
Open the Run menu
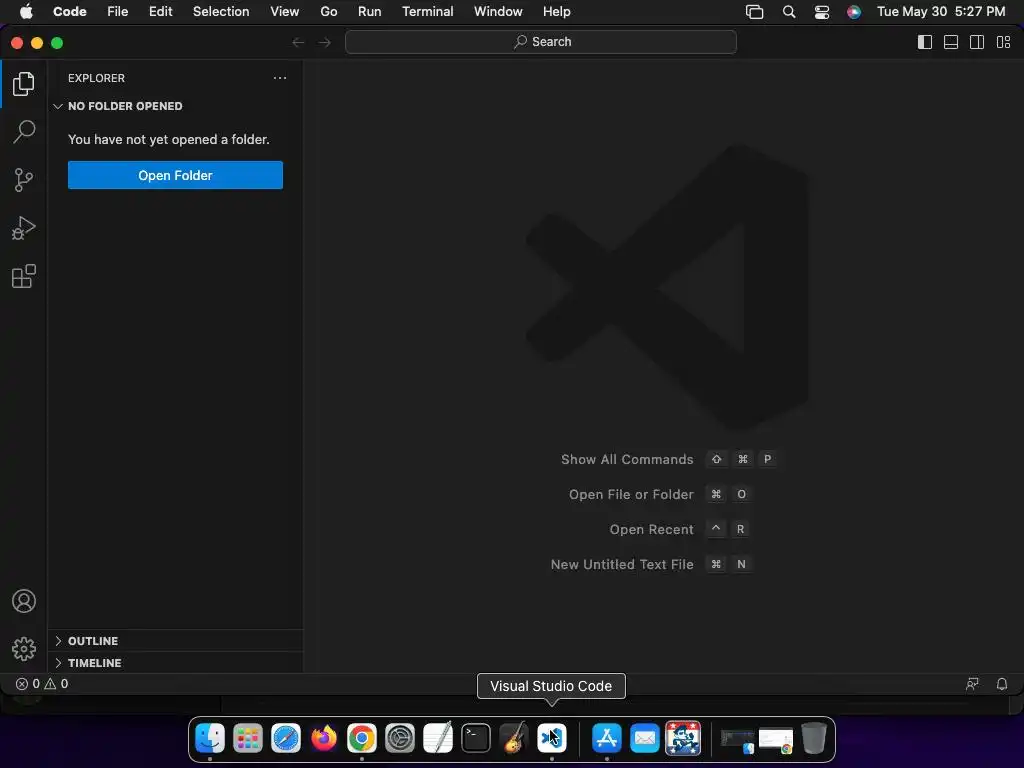(370, 12)
